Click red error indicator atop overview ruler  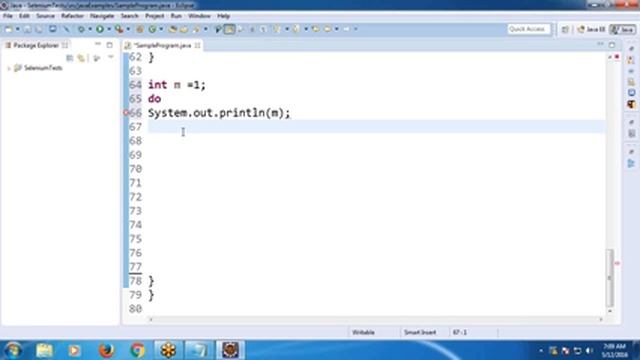pyautogui.click(x=617, y=57)
